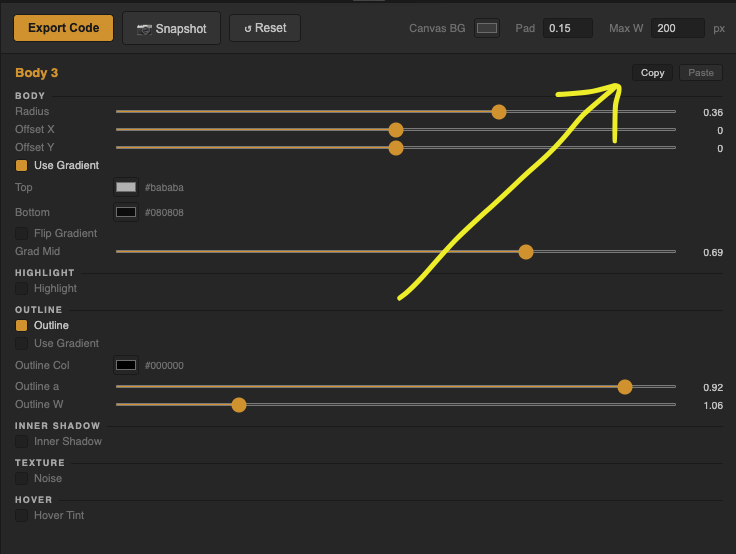Disable the body Use Gradient checkbox

pos(22,165)
